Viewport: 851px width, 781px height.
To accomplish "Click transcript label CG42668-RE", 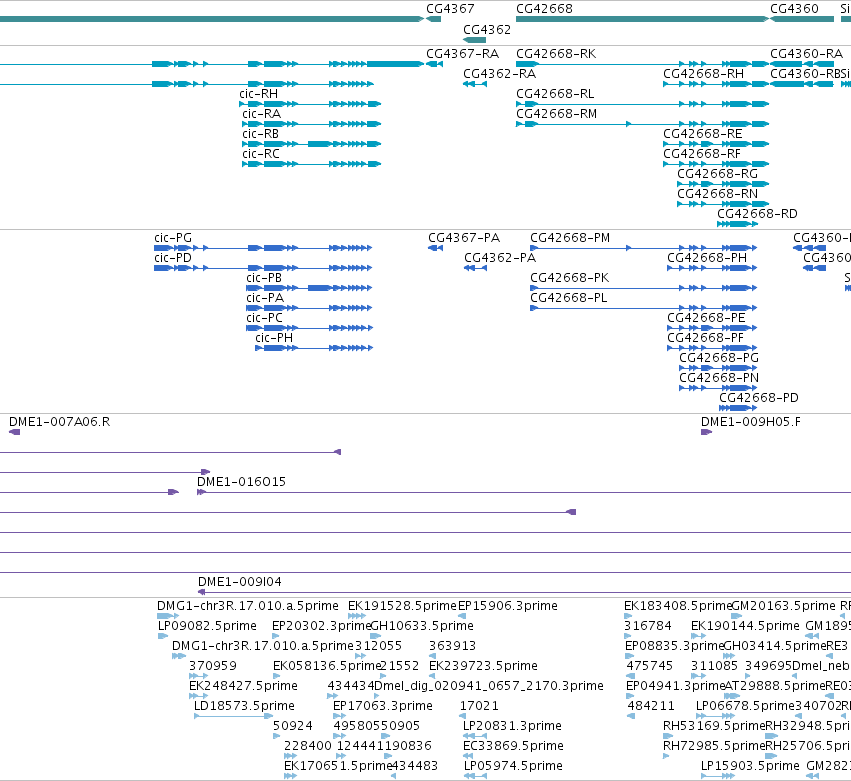I will [703, 134].
